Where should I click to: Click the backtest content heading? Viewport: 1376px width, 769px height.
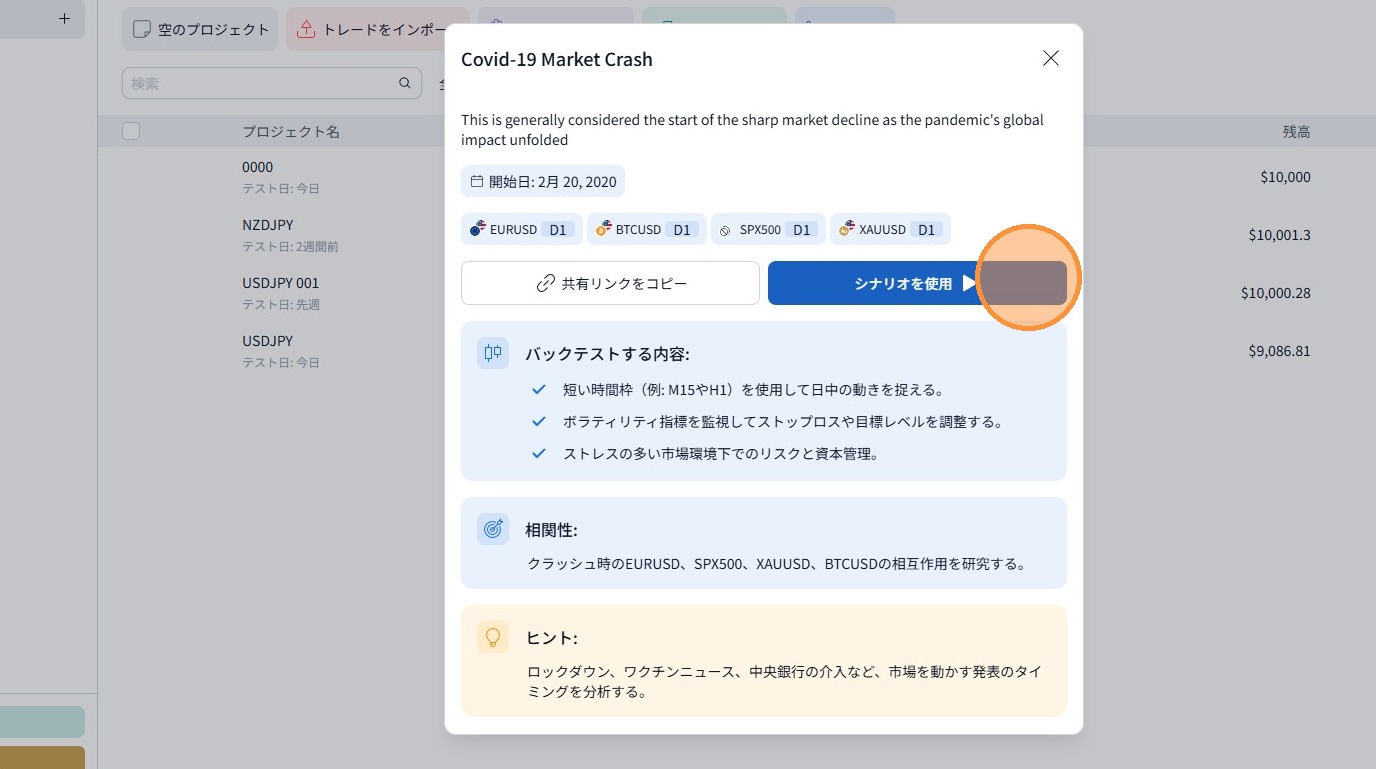[607, 354]
